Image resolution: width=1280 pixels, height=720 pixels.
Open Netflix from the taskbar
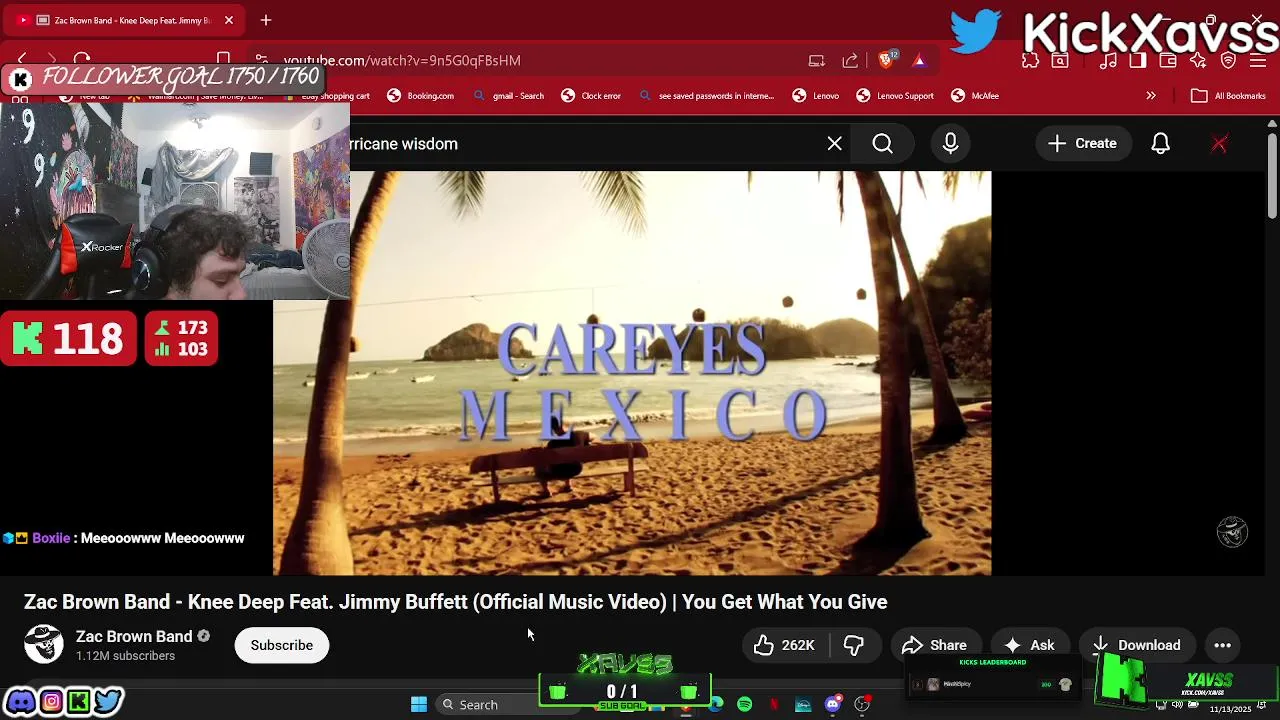pos(773,705)
